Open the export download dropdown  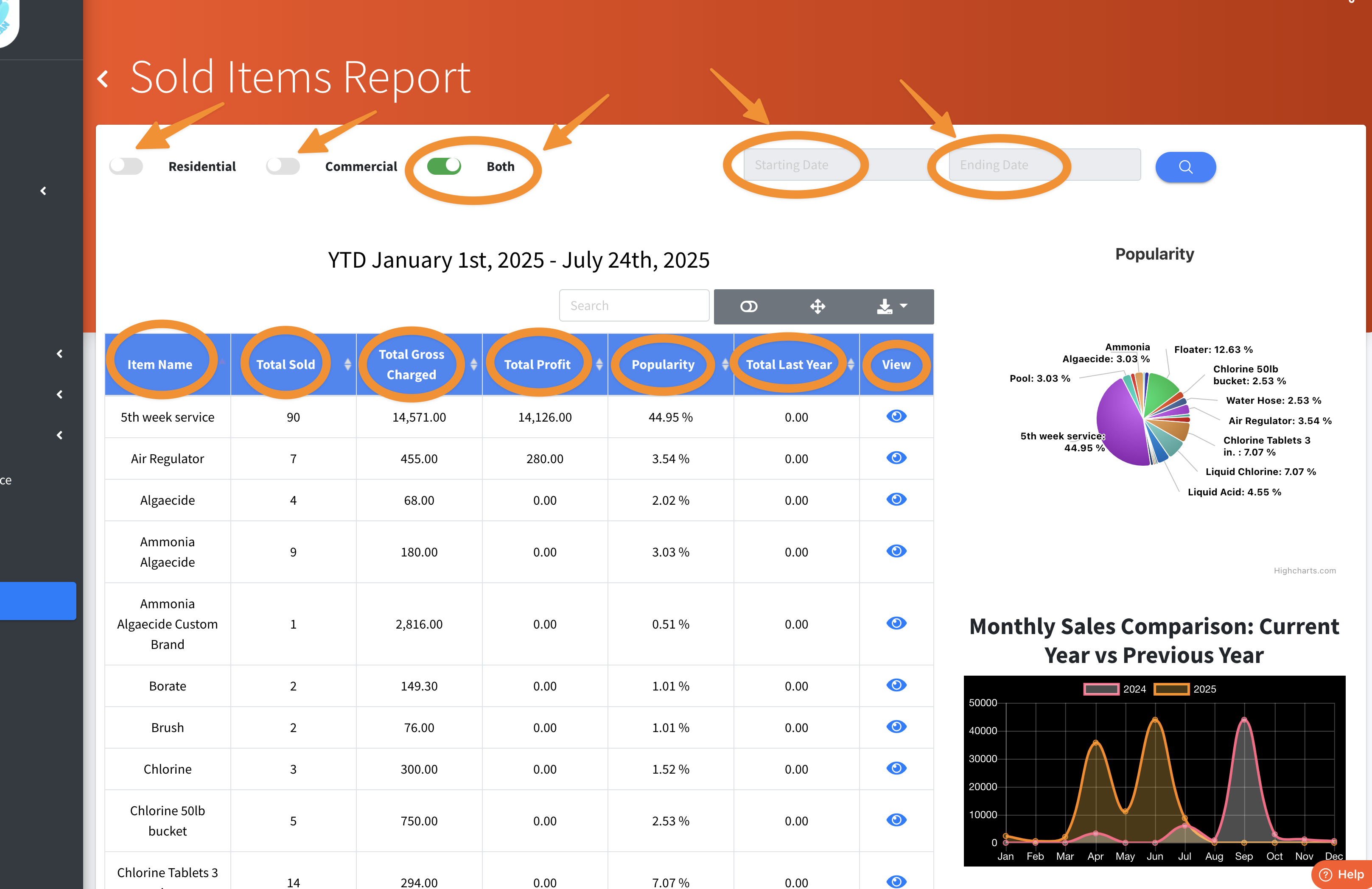point(891,307)
